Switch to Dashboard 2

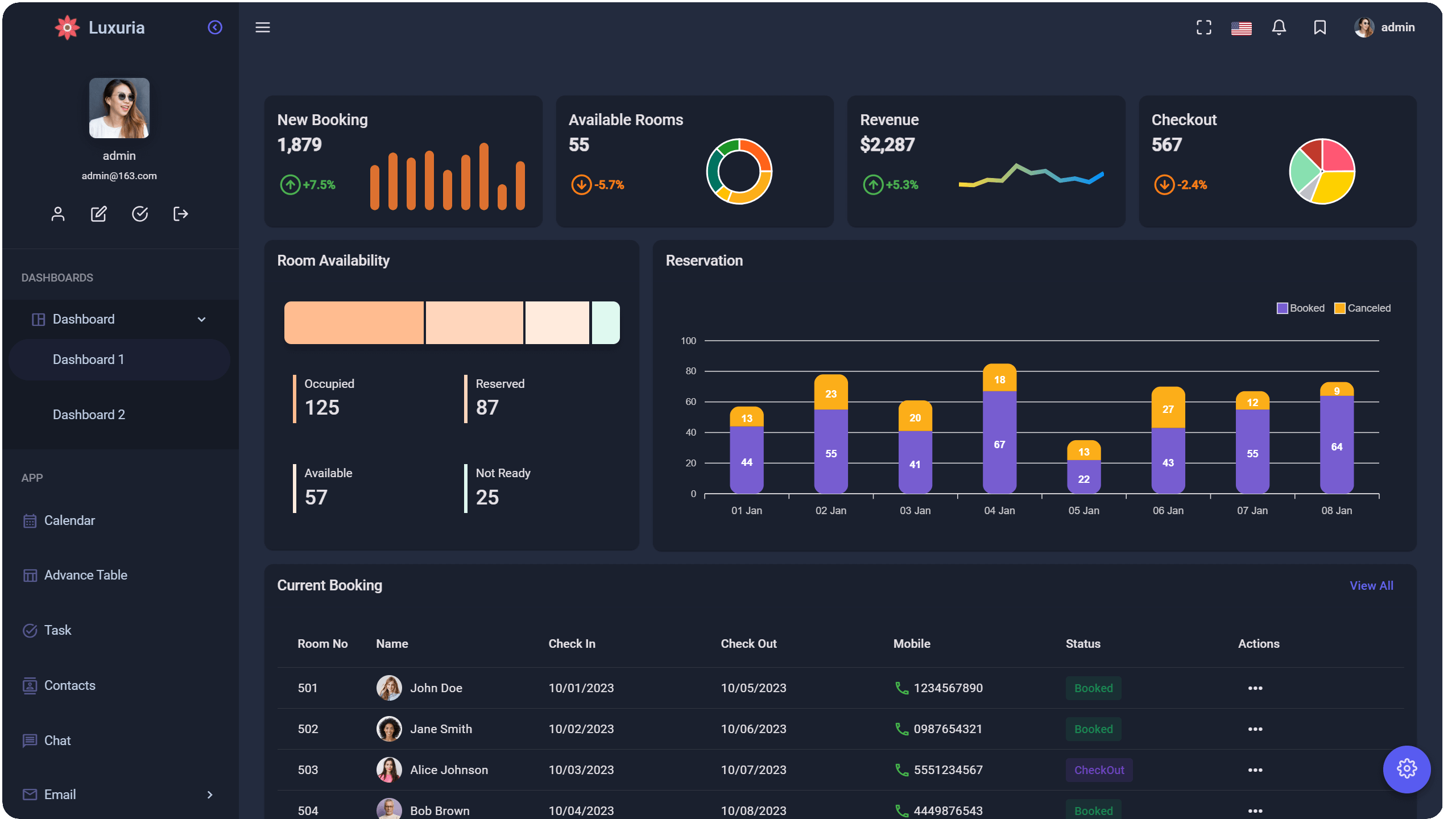click(x=89, y=415)
